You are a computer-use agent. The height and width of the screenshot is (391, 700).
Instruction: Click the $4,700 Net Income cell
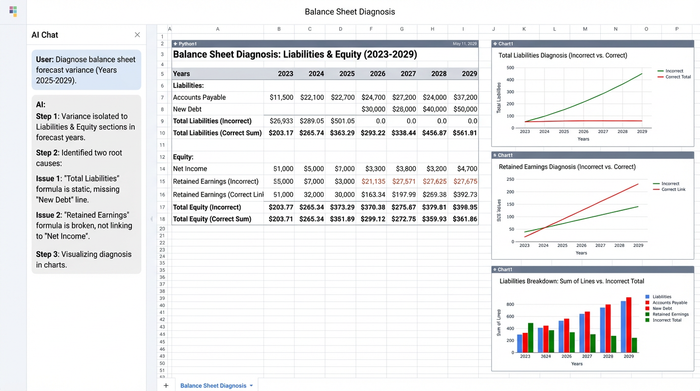(467, 169)
